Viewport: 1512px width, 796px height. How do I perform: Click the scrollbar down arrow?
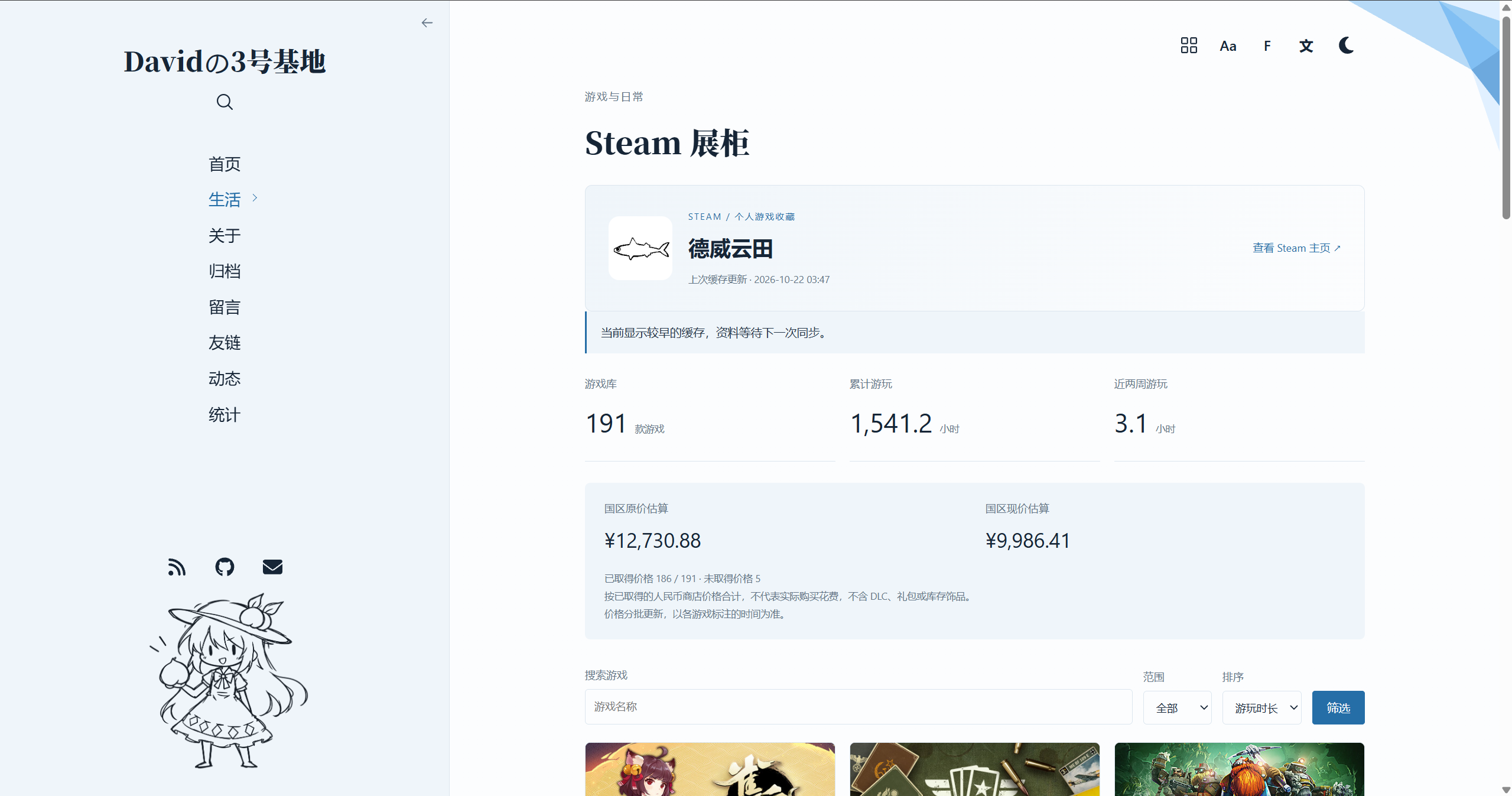(x=1506, y=790)
